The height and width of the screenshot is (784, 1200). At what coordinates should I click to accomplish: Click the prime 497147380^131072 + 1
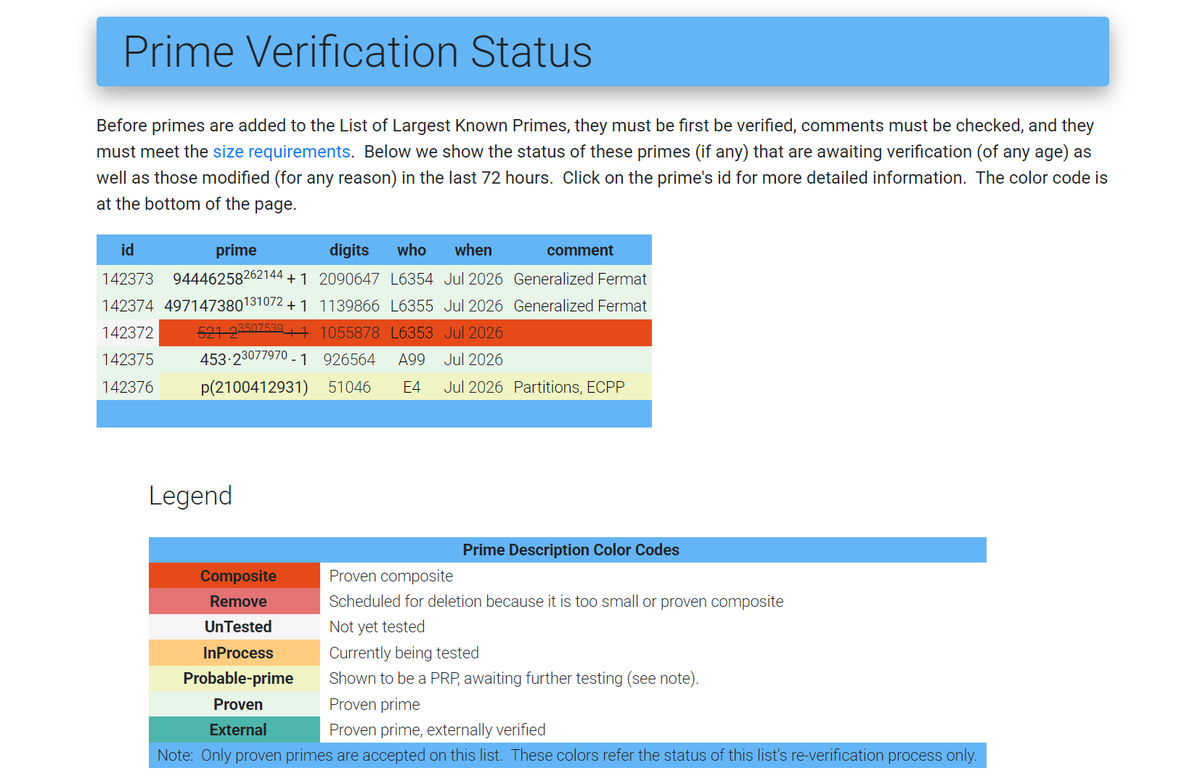tap(236, 305)
